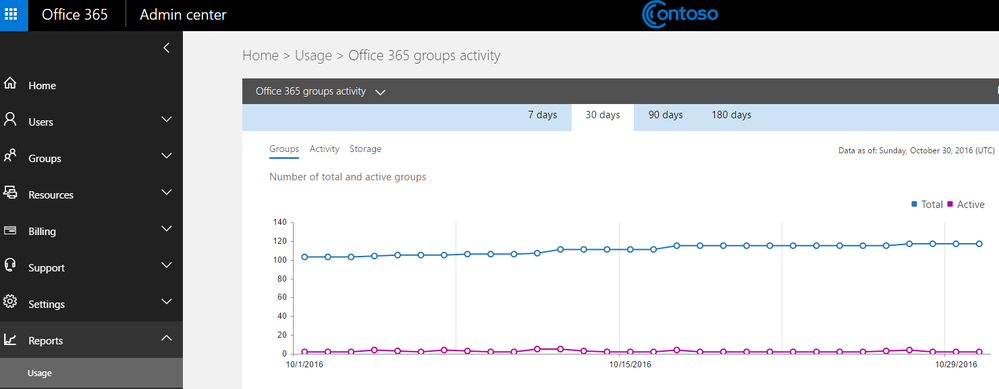
Task: Click the 10/15/2016 axis date label
Action: tap(630, 365)
